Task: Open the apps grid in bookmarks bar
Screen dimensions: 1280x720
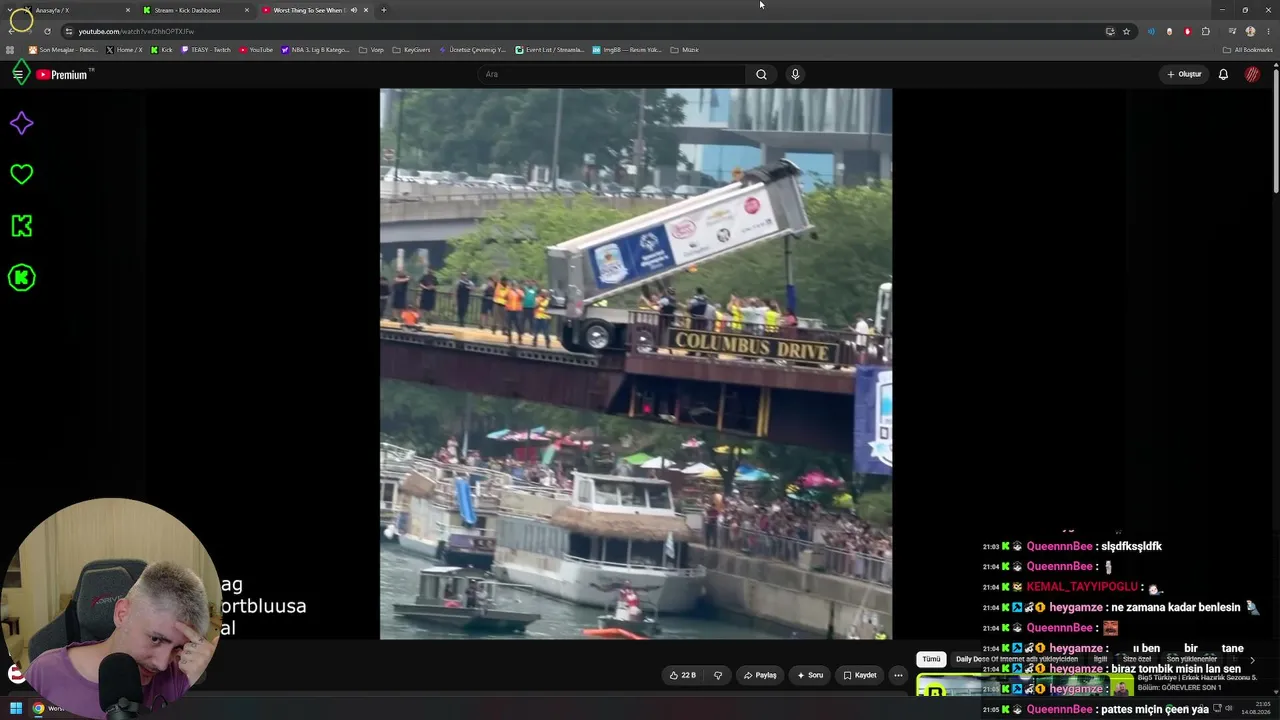Action: 10,49
